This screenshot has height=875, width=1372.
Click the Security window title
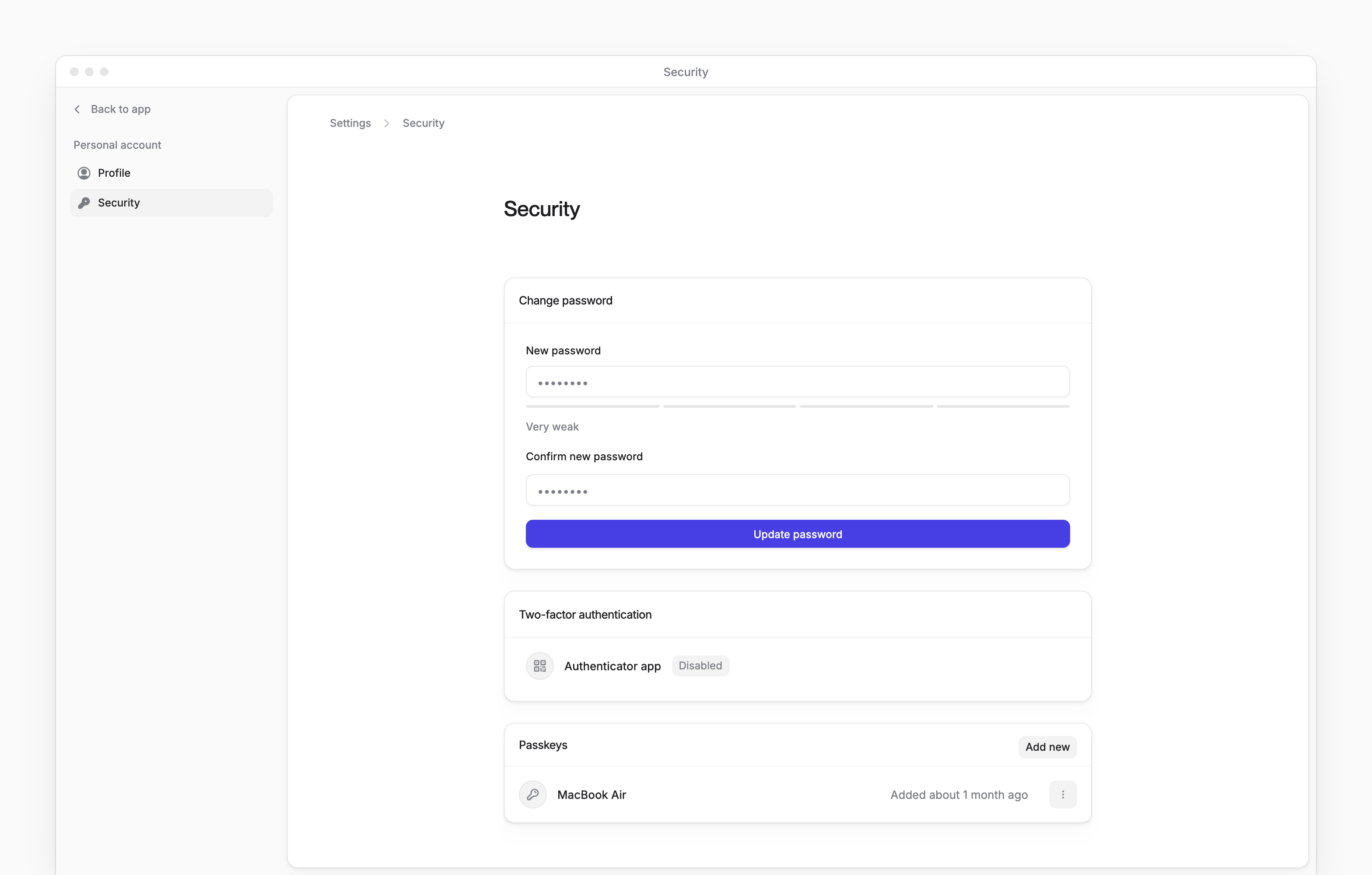pos(686,72)
